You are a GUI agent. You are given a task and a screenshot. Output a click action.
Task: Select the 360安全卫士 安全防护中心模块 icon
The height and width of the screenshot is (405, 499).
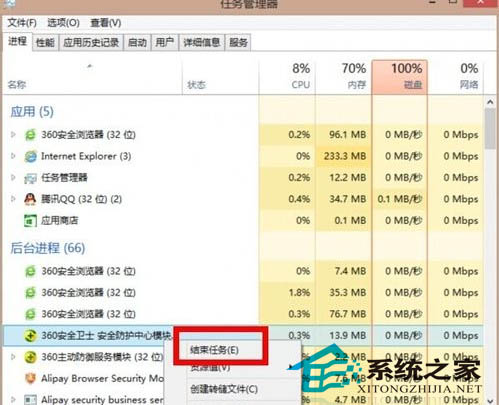(x=30, y=336)
